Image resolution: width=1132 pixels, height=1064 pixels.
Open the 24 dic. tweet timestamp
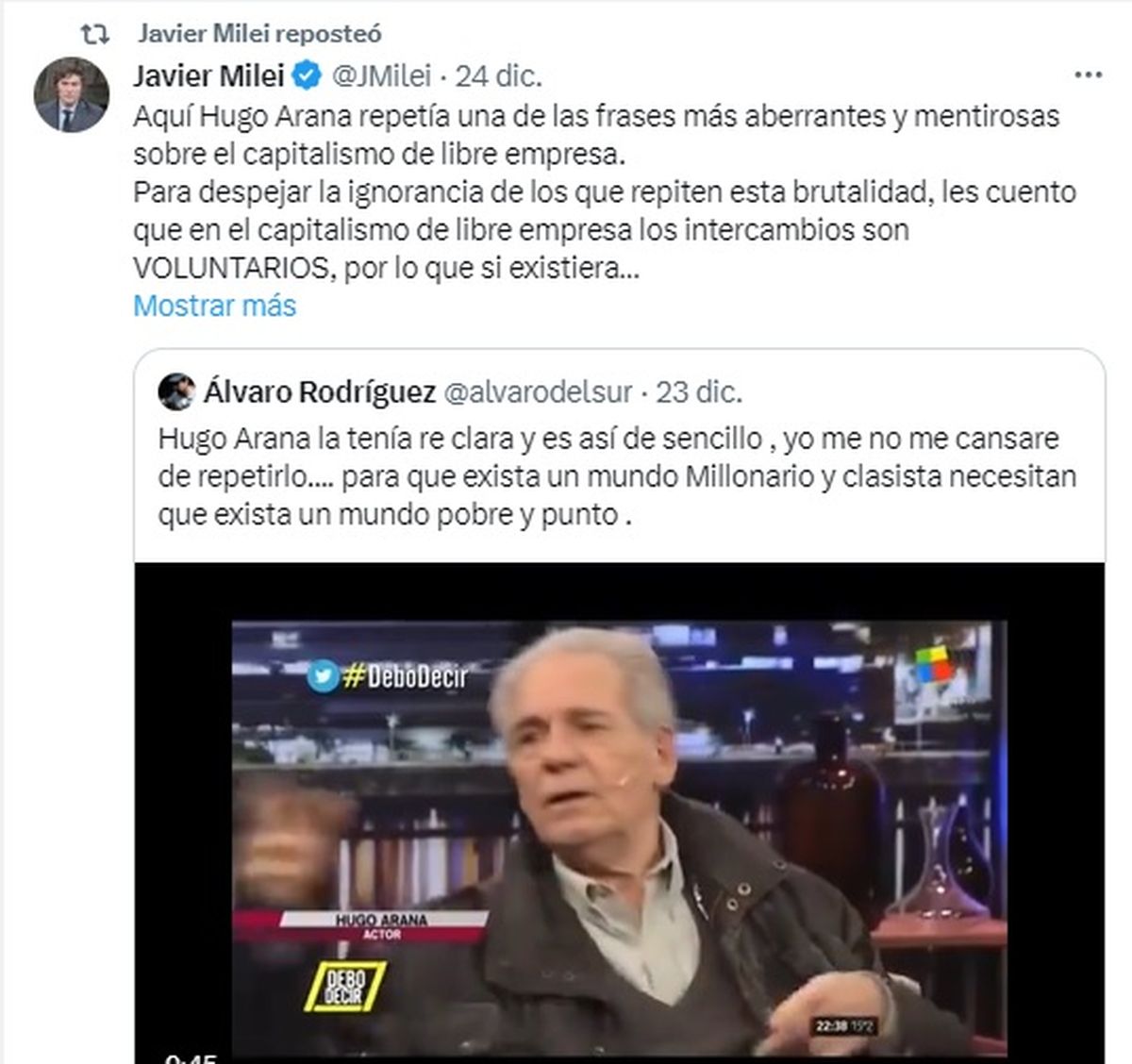tap(499, 75)
